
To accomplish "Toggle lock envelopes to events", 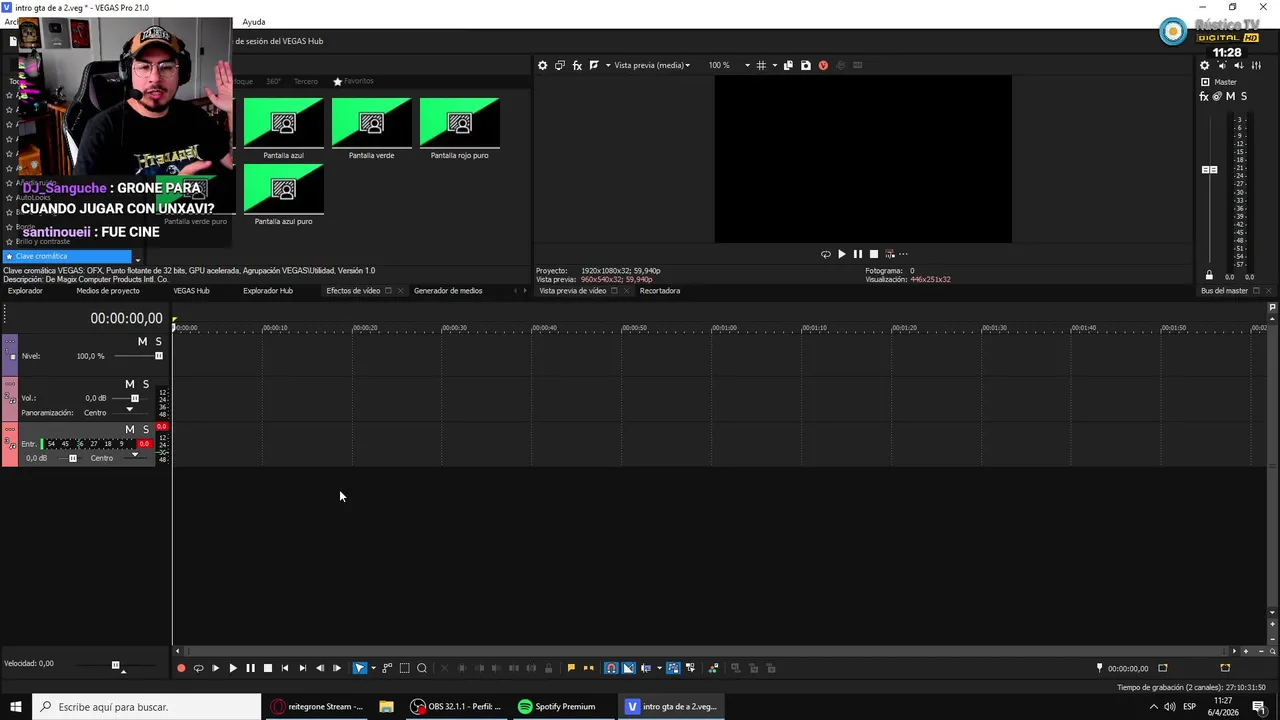I will coord(673,668).
